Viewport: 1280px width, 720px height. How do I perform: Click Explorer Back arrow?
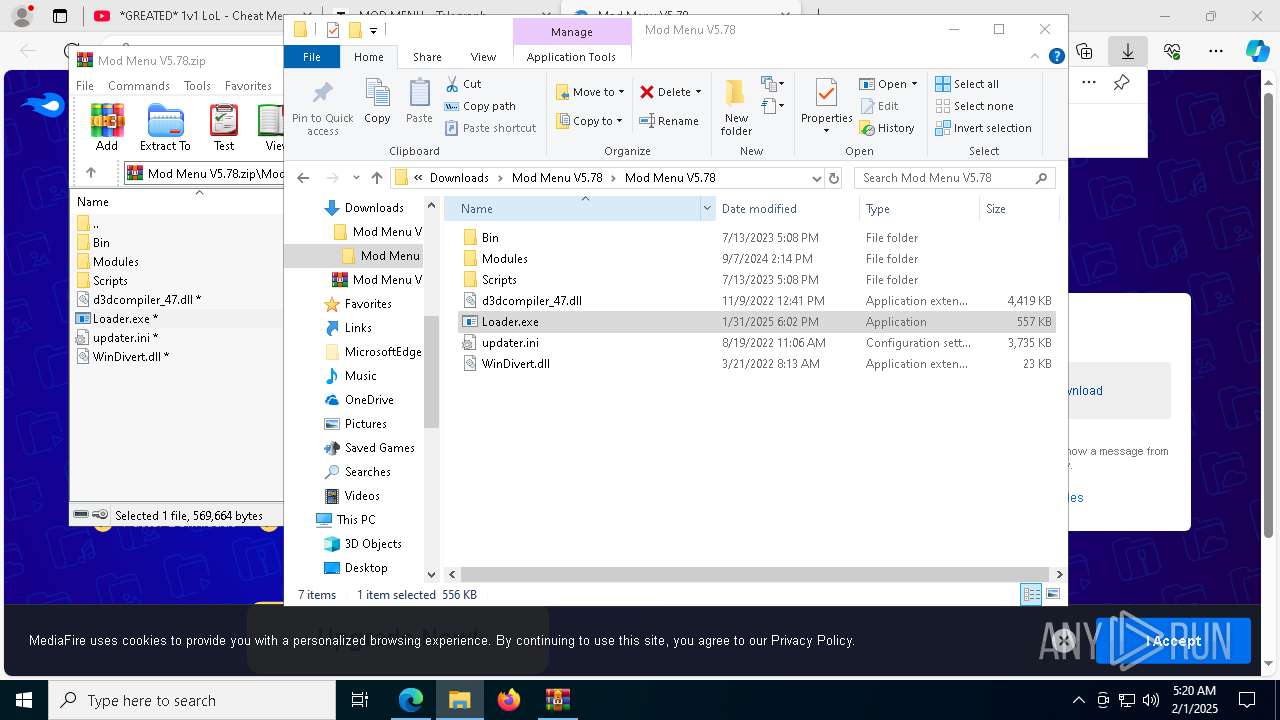(303, 178)
